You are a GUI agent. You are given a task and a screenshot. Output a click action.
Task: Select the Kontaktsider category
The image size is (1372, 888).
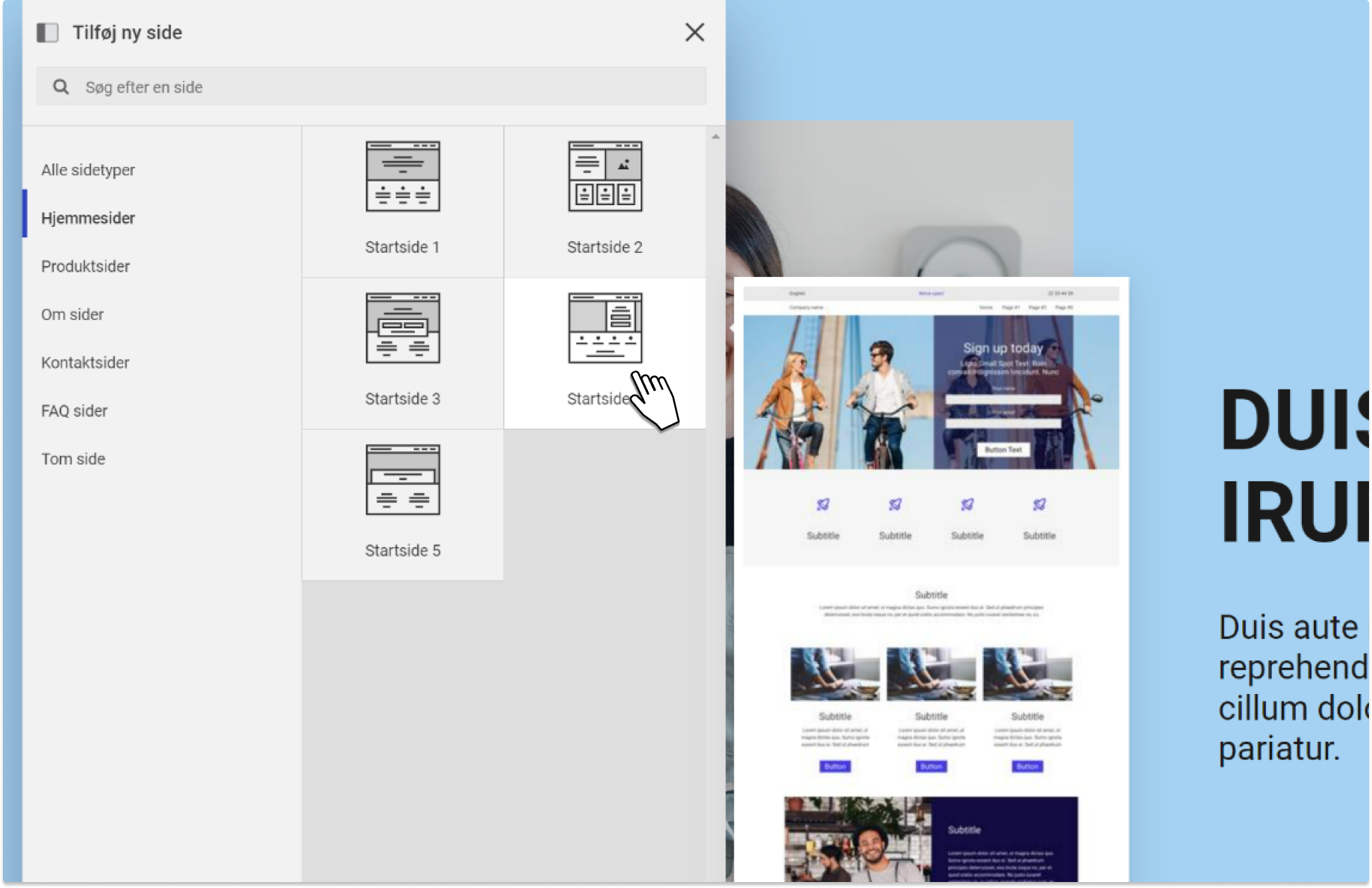tap(85, 363)
